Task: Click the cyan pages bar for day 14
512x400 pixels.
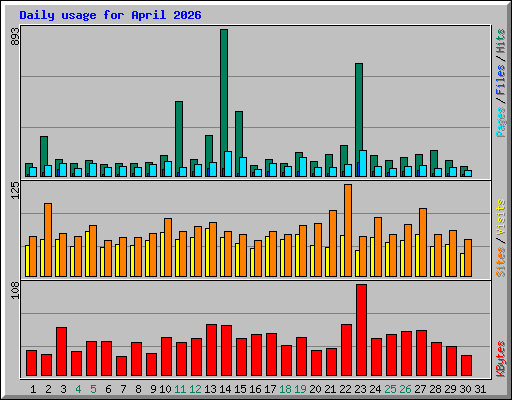Action: 228,164
